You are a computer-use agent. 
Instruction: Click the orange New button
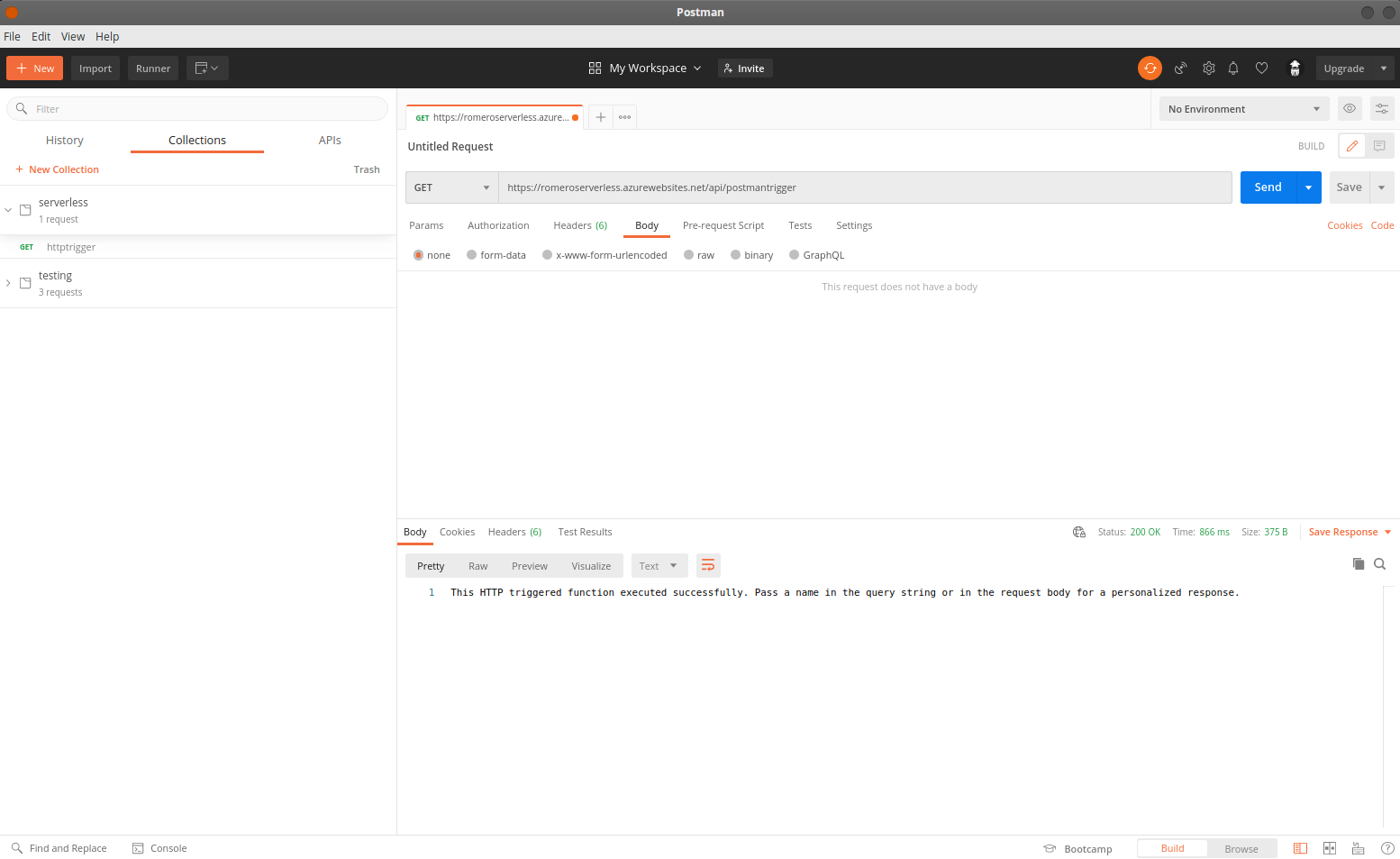[34, 69]
